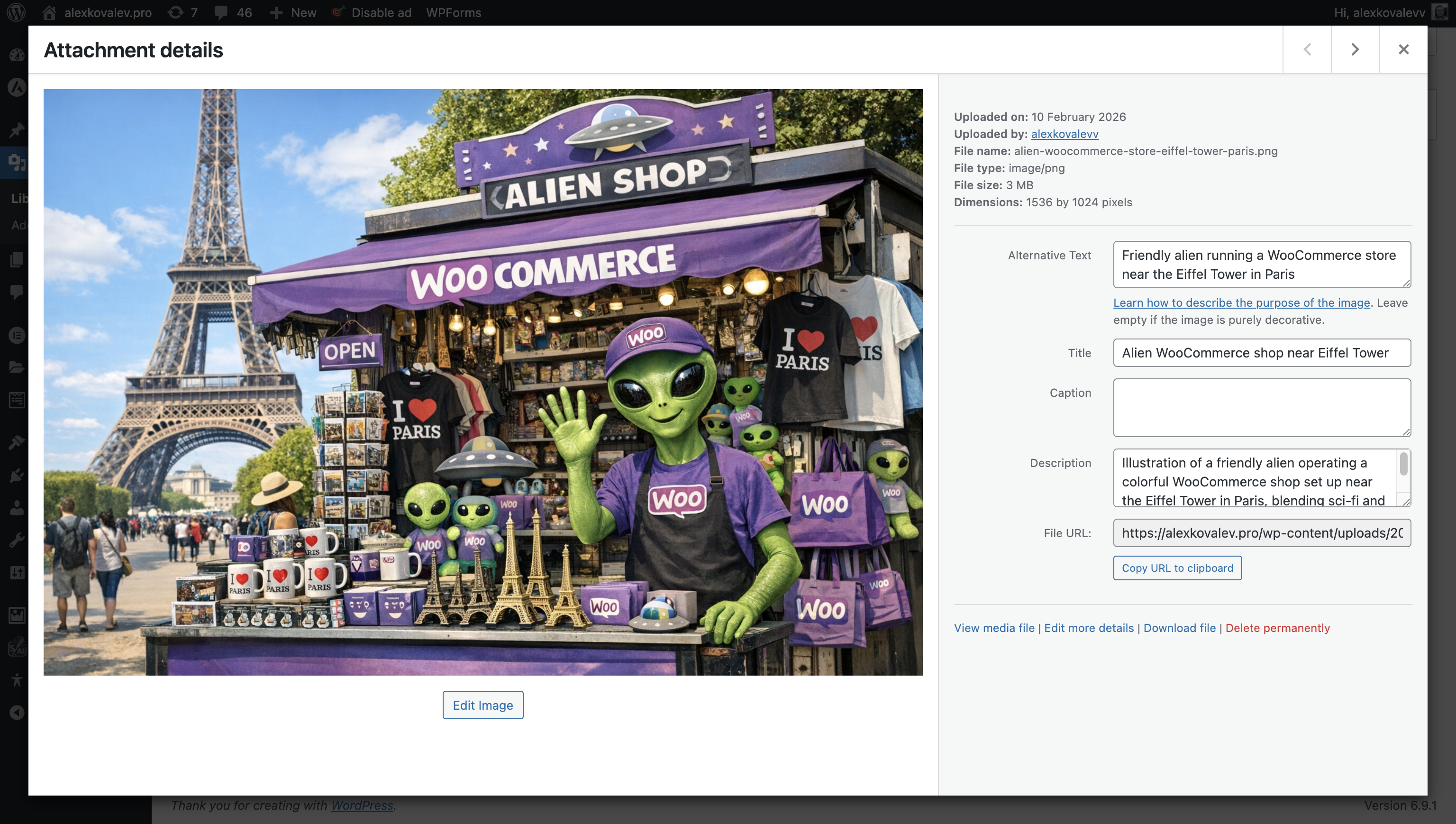Screen dimensions: 1456x824
Task: Collapse the admin menu with the arrow icon
Action: [17, 712]
